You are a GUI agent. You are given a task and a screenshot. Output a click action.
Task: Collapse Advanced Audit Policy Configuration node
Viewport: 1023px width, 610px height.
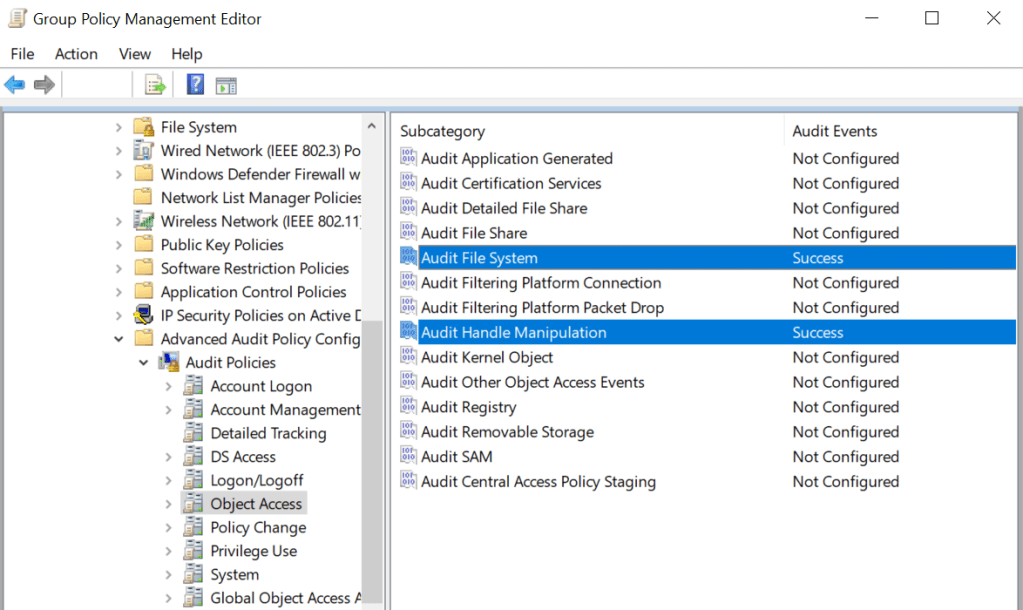coord(119,339)
